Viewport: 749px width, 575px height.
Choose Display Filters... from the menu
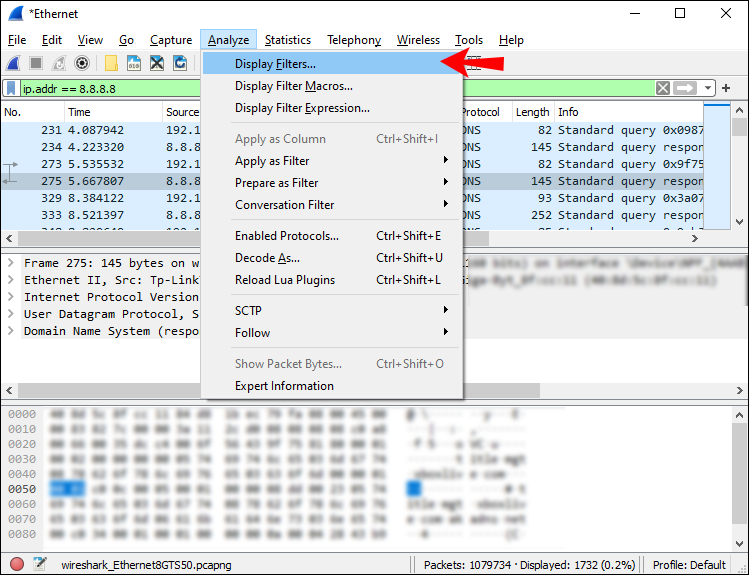click(332, 64)
